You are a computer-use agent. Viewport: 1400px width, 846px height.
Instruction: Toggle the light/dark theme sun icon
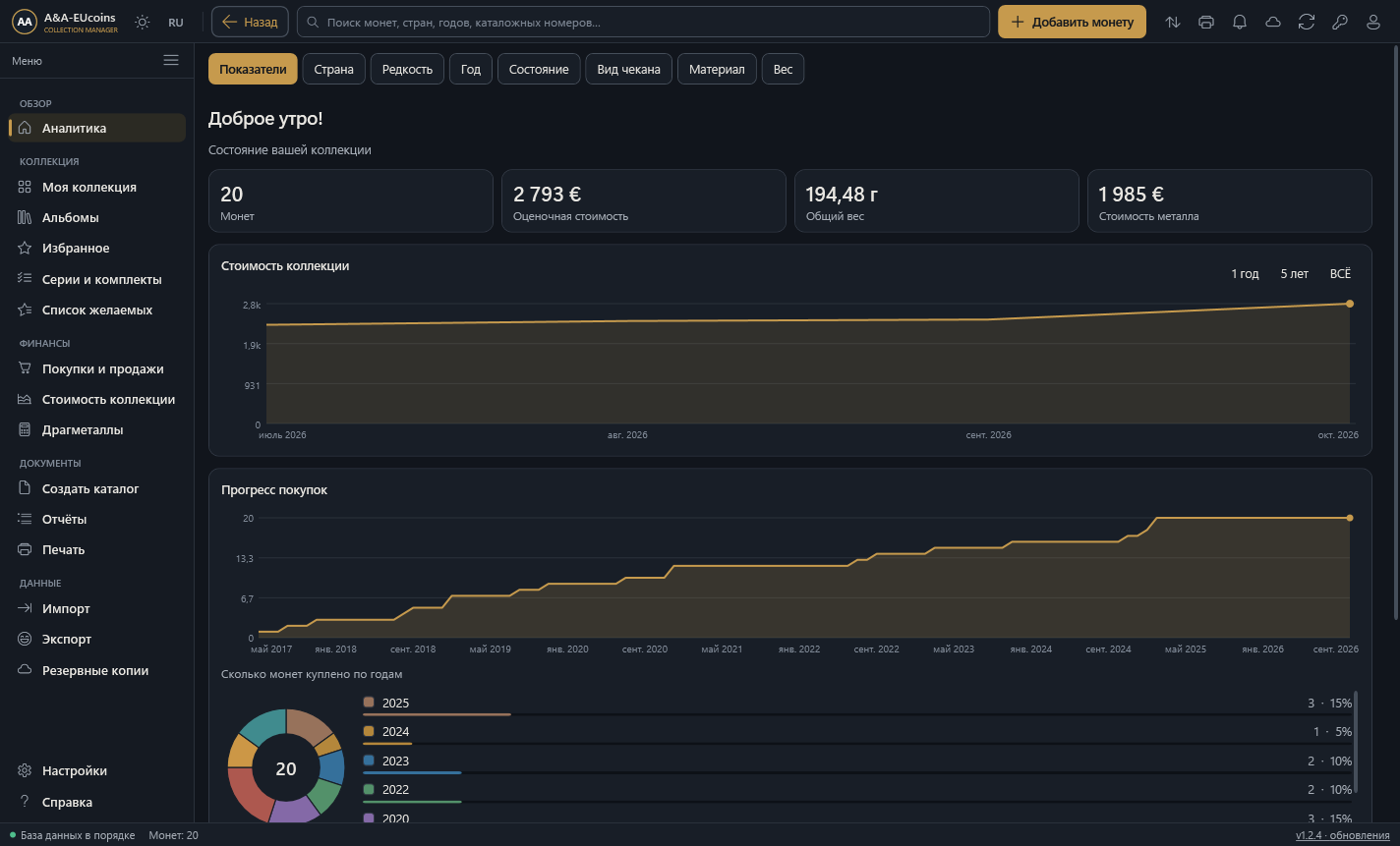coord(143,23)
